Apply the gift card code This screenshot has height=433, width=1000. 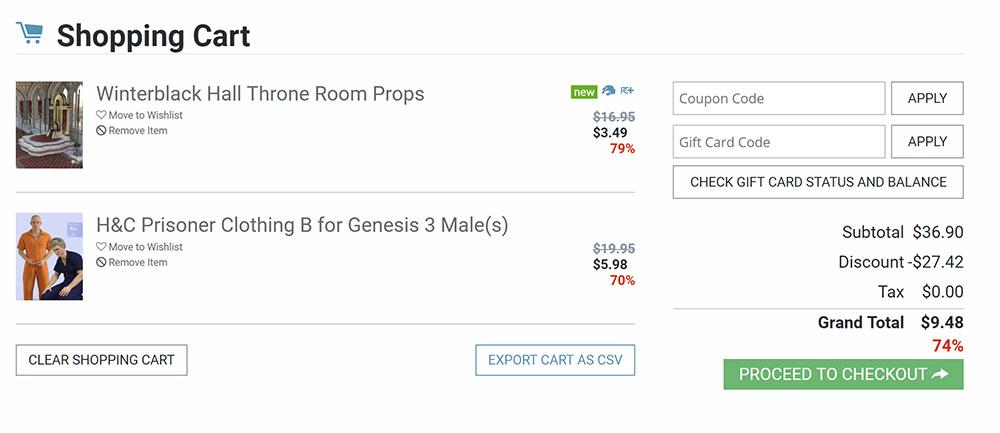coord(927,142)
